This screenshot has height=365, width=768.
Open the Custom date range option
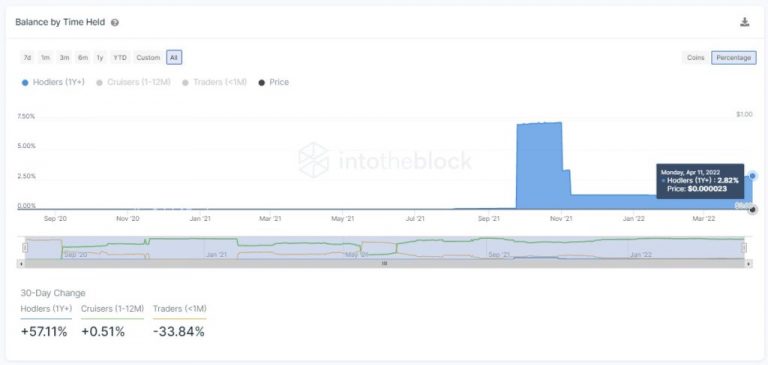(x=148, y=58)
